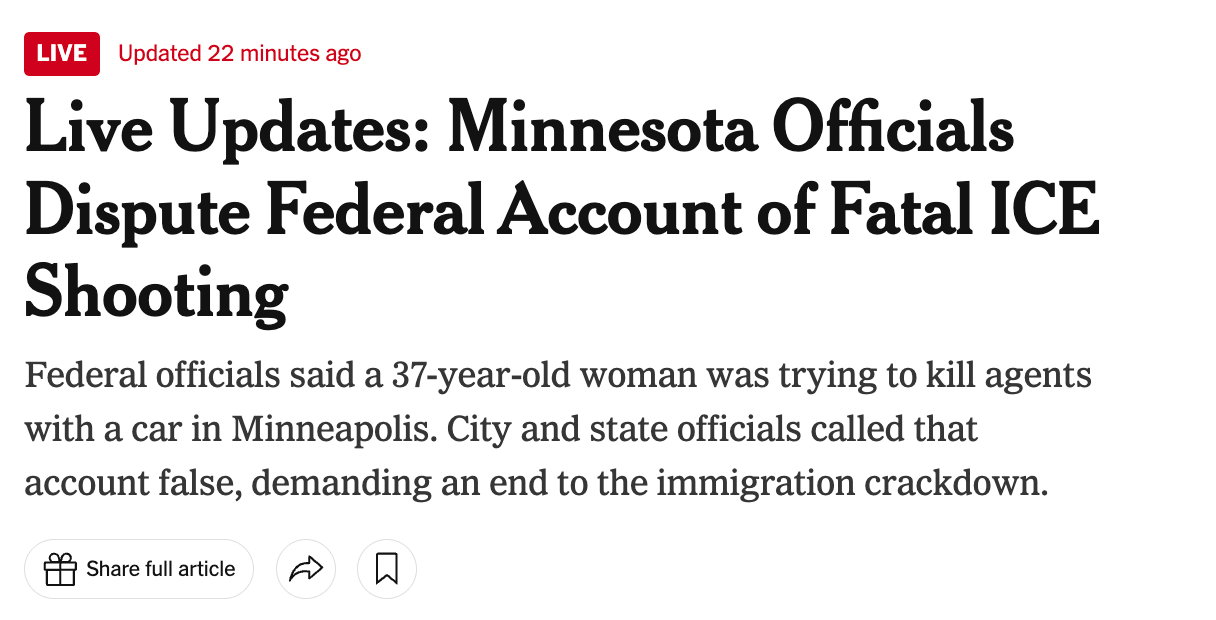Click 'account false' in the summary

(x=129, y=483)
